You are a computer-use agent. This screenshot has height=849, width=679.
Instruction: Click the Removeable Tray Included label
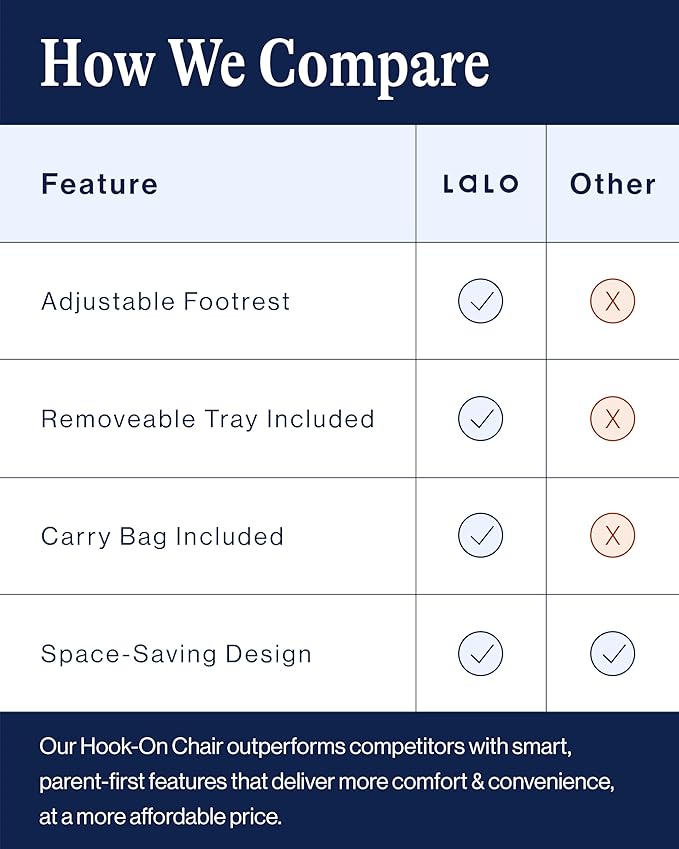tap(208, 420)
